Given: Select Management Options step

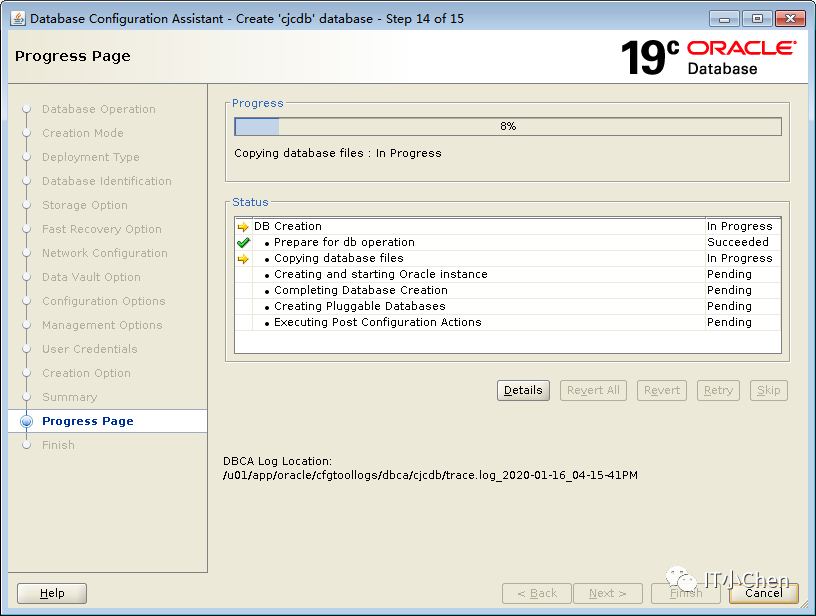Looking at the screenshot, I should tap(102, 325).
